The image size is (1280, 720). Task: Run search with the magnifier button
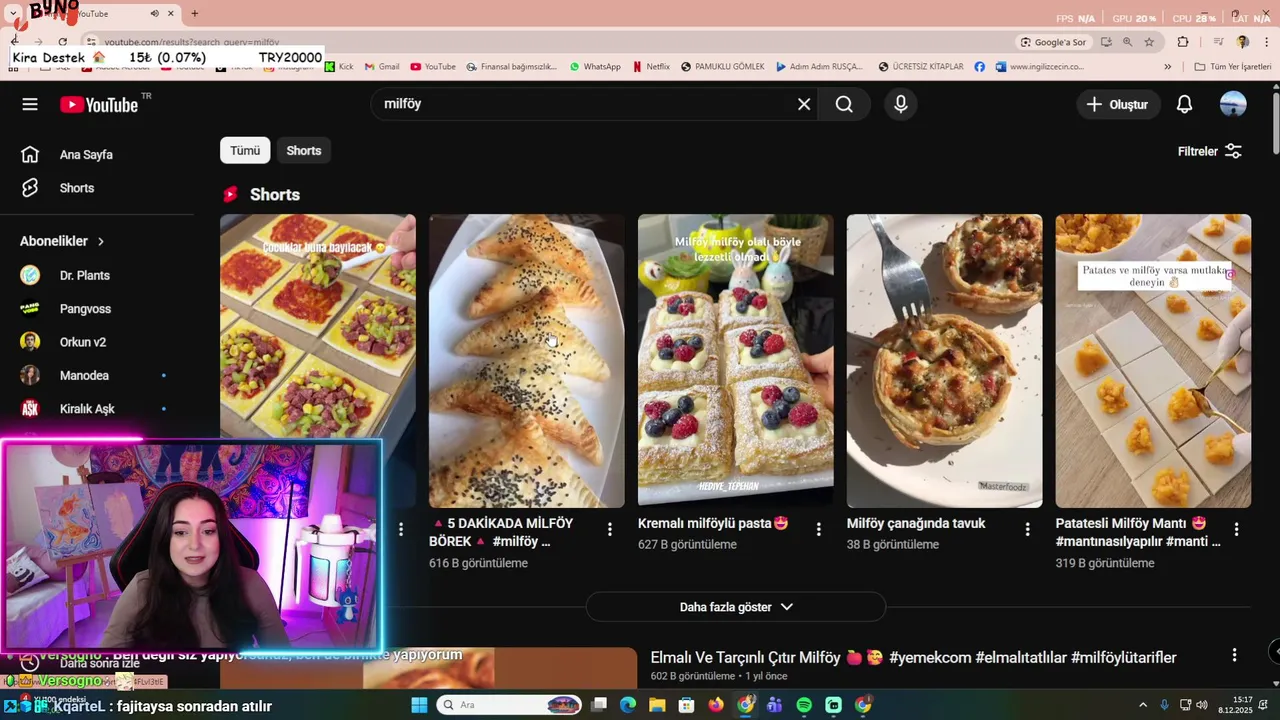(844, 104)
